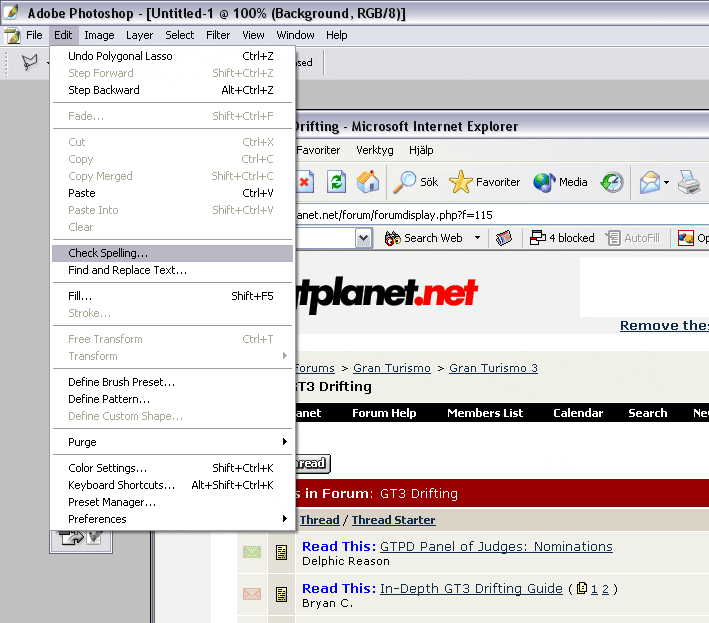Click the pink envelope status icon on Drifting Guide row
The height and width of the screenshot is (623, 709).
coord(252,594)
